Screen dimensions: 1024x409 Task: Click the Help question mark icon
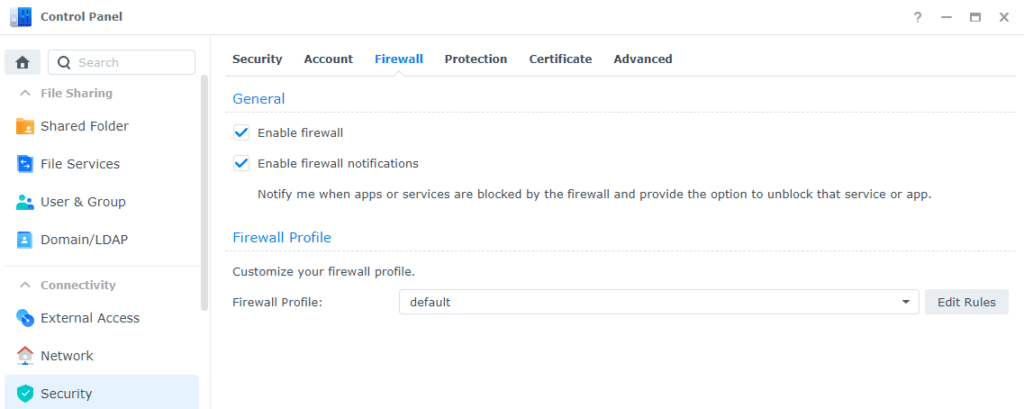coord(917,18)
